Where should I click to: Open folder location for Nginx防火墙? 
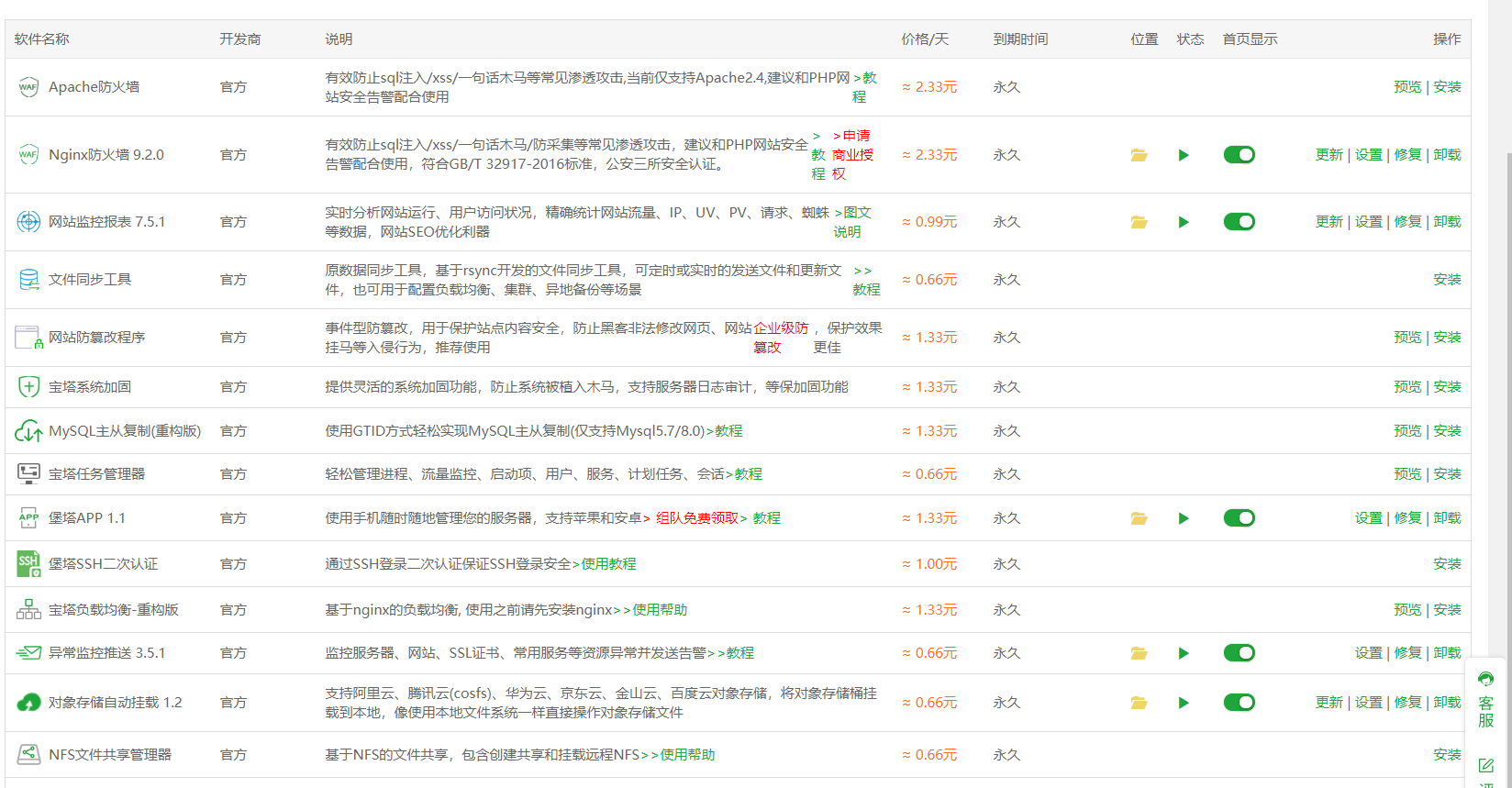click(x=1139, y=155)
